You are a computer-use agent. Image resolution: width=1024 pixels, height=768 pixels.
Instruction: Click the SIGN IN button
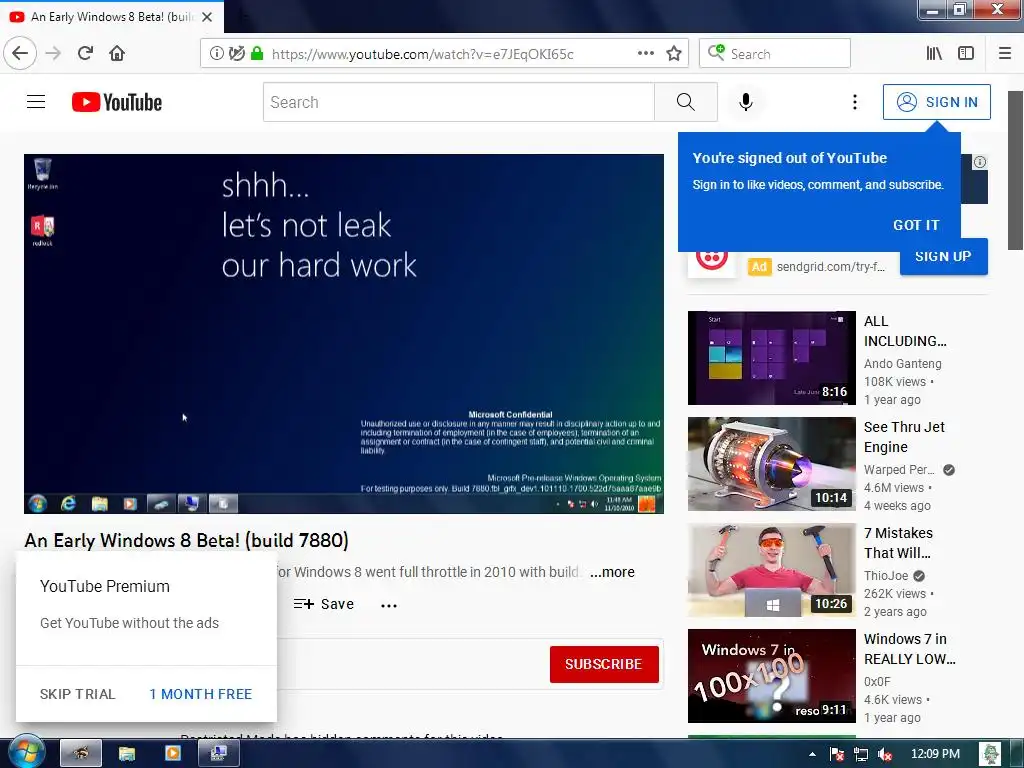[936, 102]
